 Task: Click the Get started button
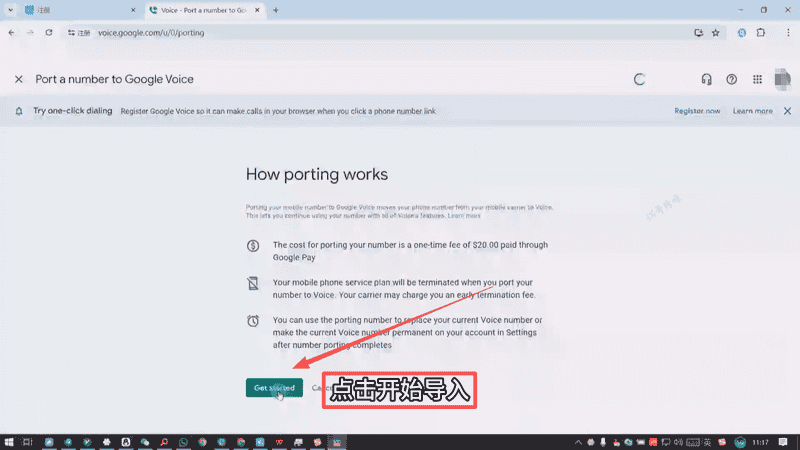pos(274,388)
